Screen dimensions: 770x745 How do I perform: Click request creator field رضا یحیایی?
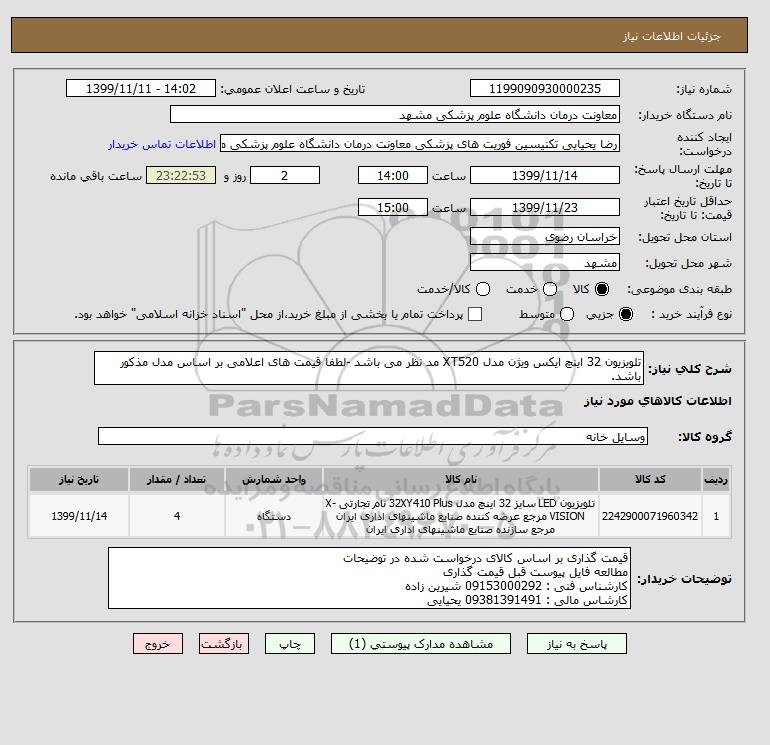[420, 144]
